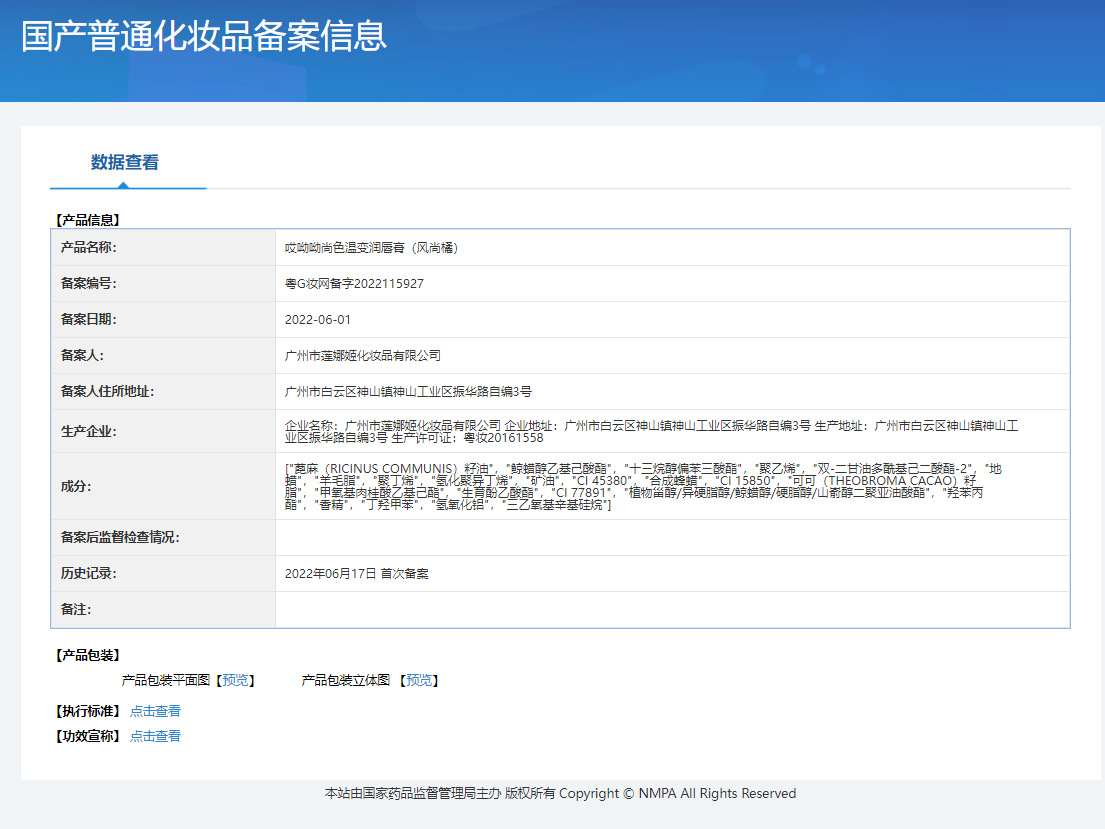Click 点击查看 next to 执行标准
Viewport: 1105px width, 829px height.
coord(155,711)
